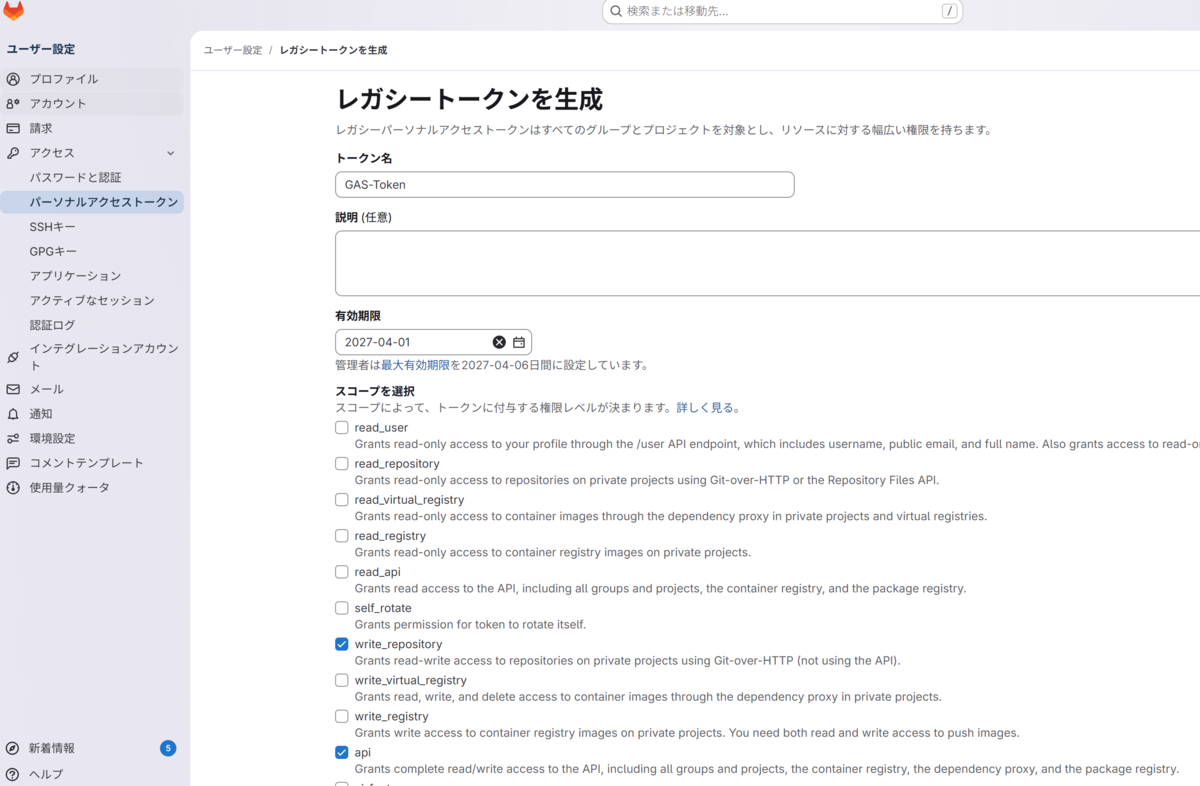
Task: Open 新着情報 at sidebar bottom
Action: pyautogui.click(x=92, y=748)
